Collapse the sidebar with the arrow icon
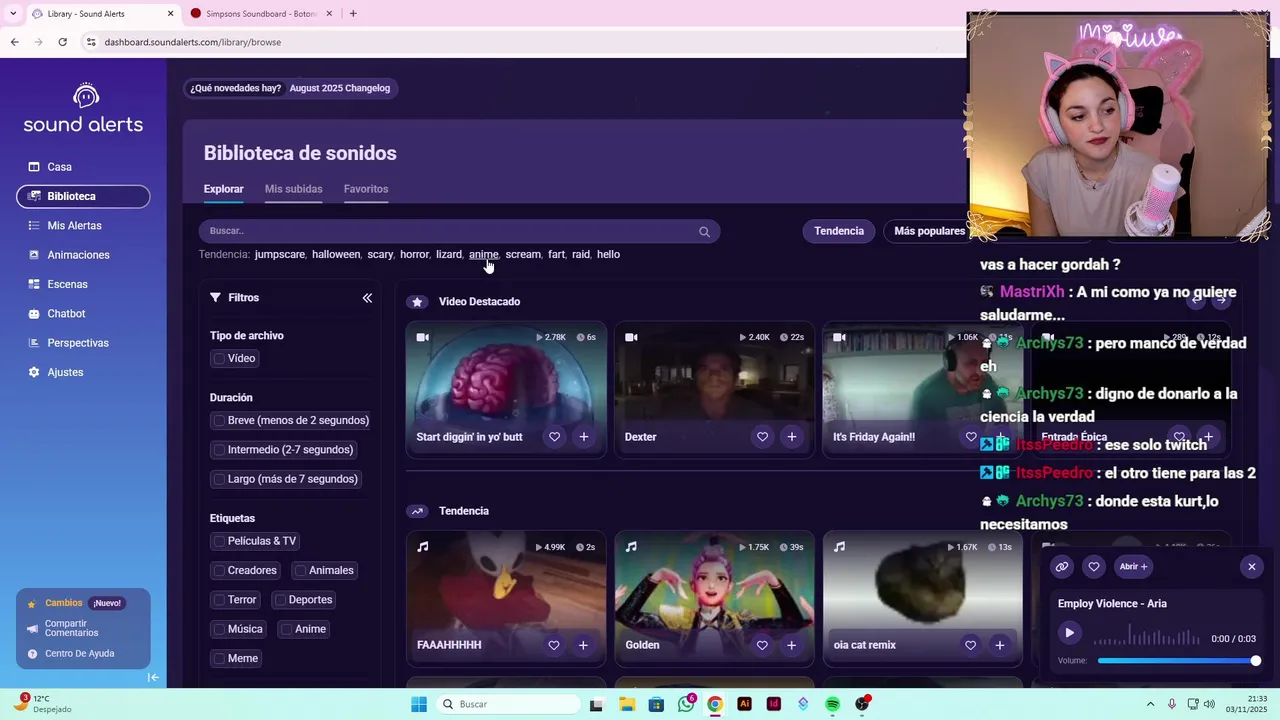Viewport: 1280px width, 720px height. pyautogui.click(x=153, y=678)
